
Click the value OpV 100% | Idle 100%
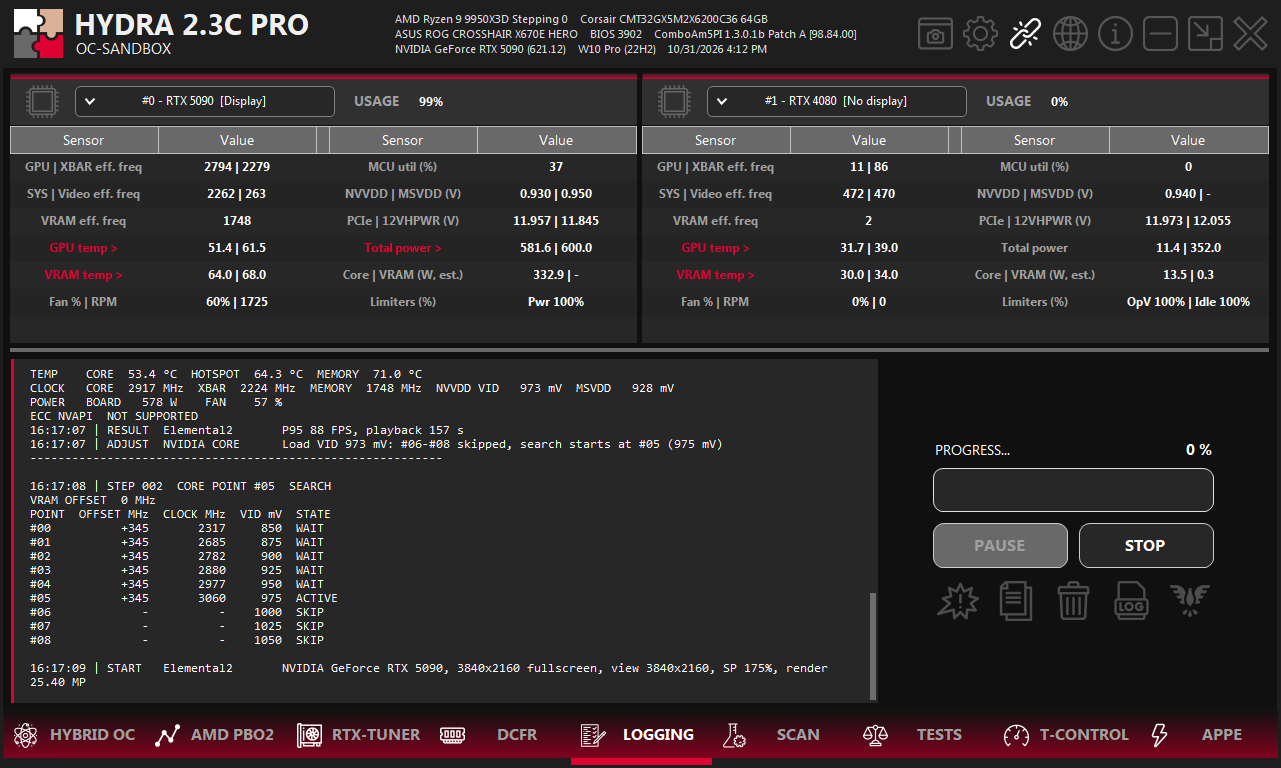coord(1188,302)
